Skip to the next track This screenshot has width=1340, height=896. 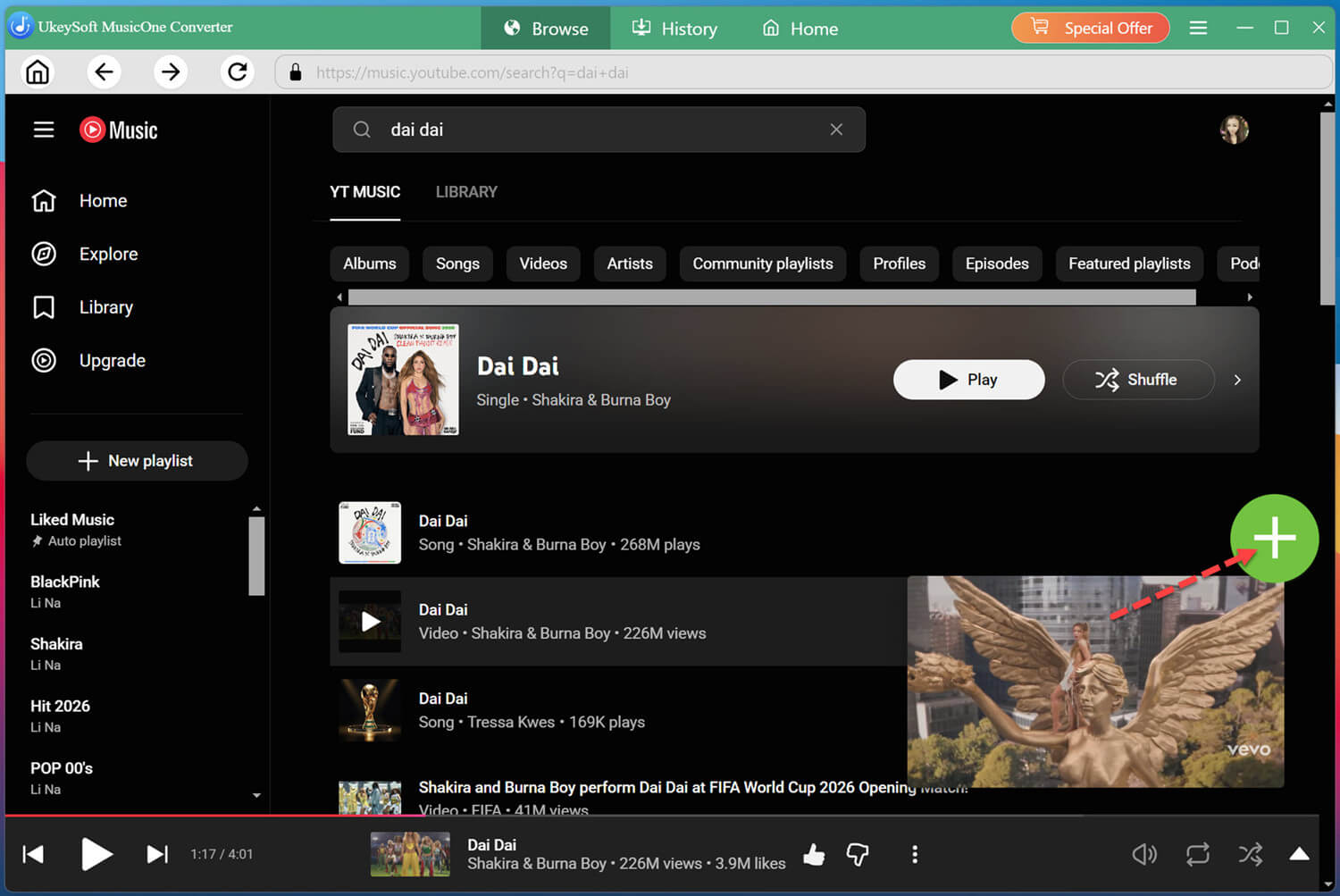point(156,854)
